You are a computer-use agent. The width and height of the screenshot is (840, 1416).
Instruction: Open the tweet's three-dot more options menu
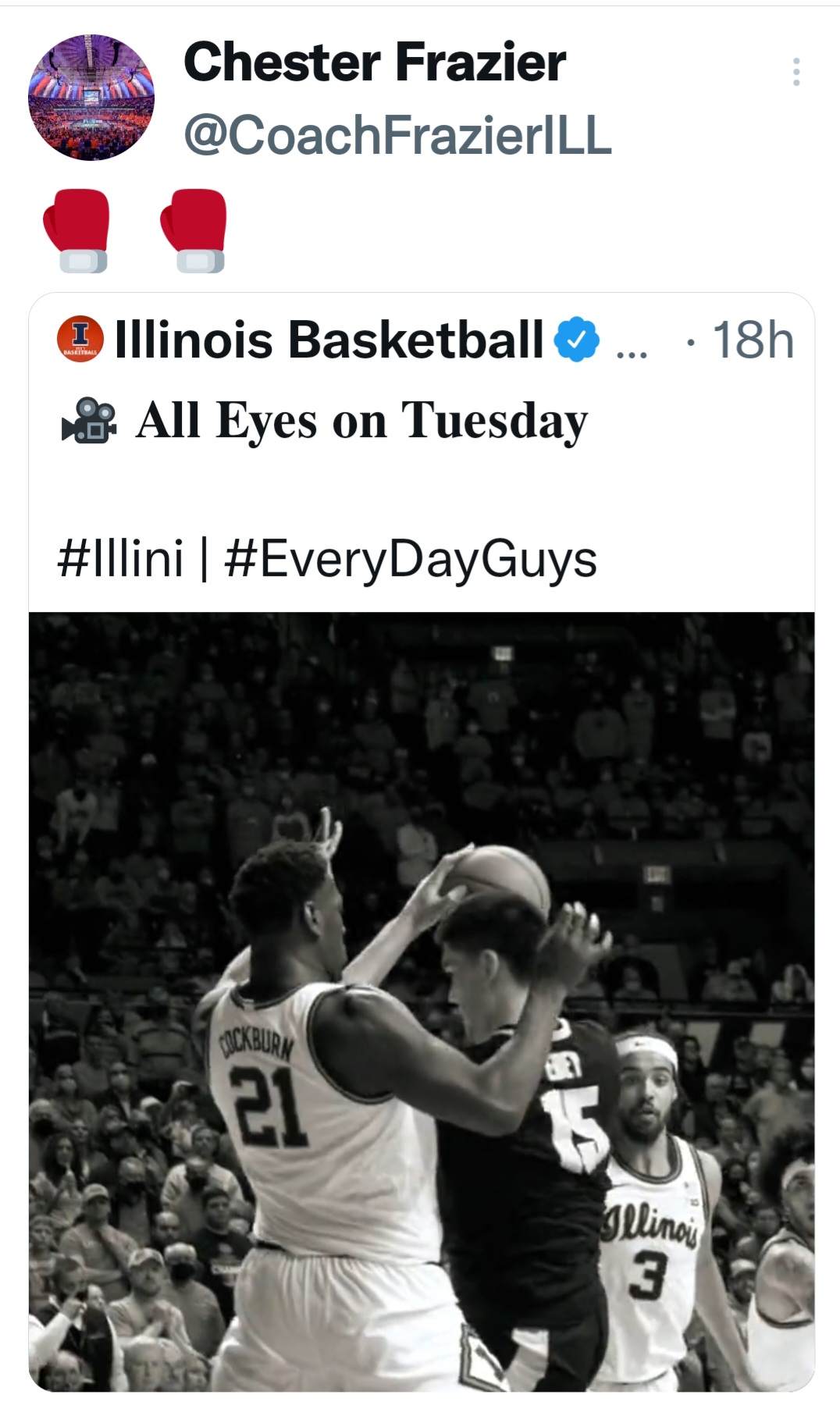pos(796,72)
